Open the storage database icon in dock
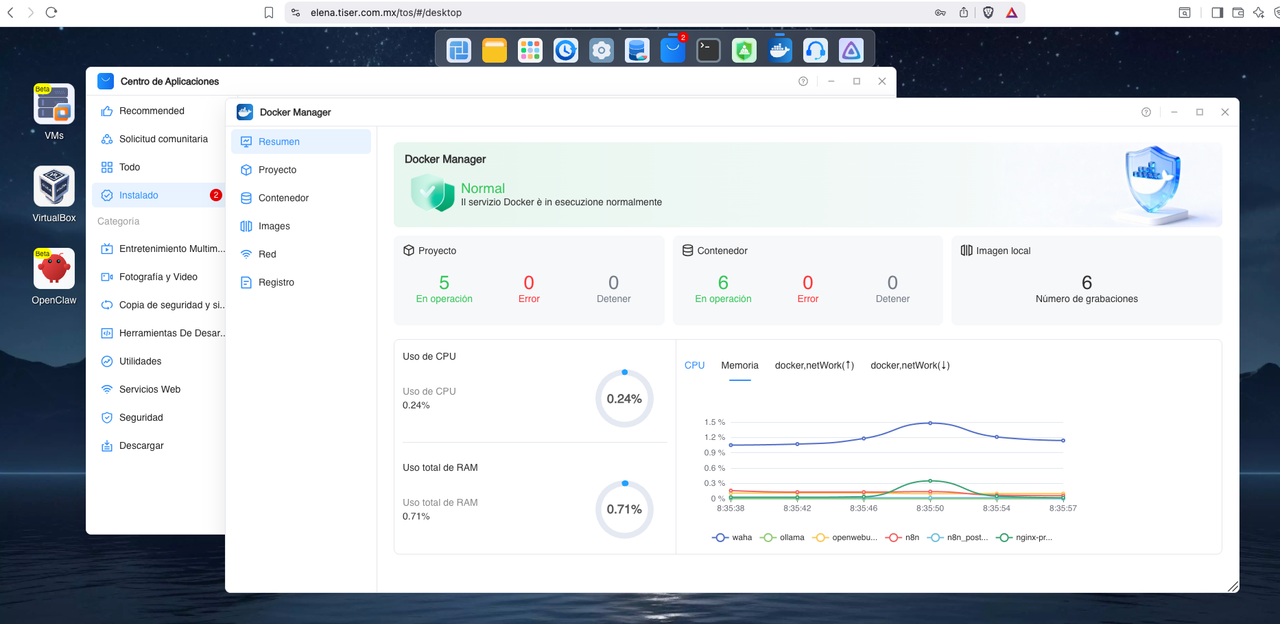The height and width of the screenshot is (624, 1280). 637,50
